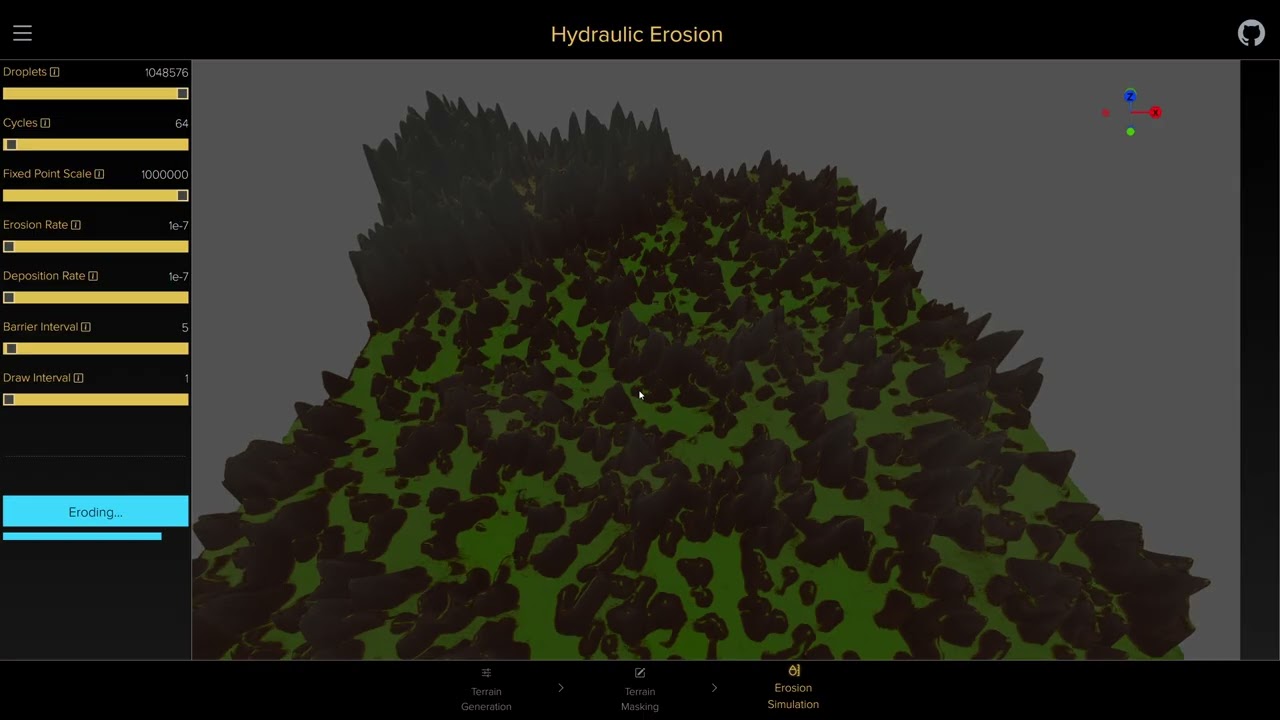Click the green Y axis gizmo handle
This screenshot has width=1280, height=720.
[x=1130, y=131]
